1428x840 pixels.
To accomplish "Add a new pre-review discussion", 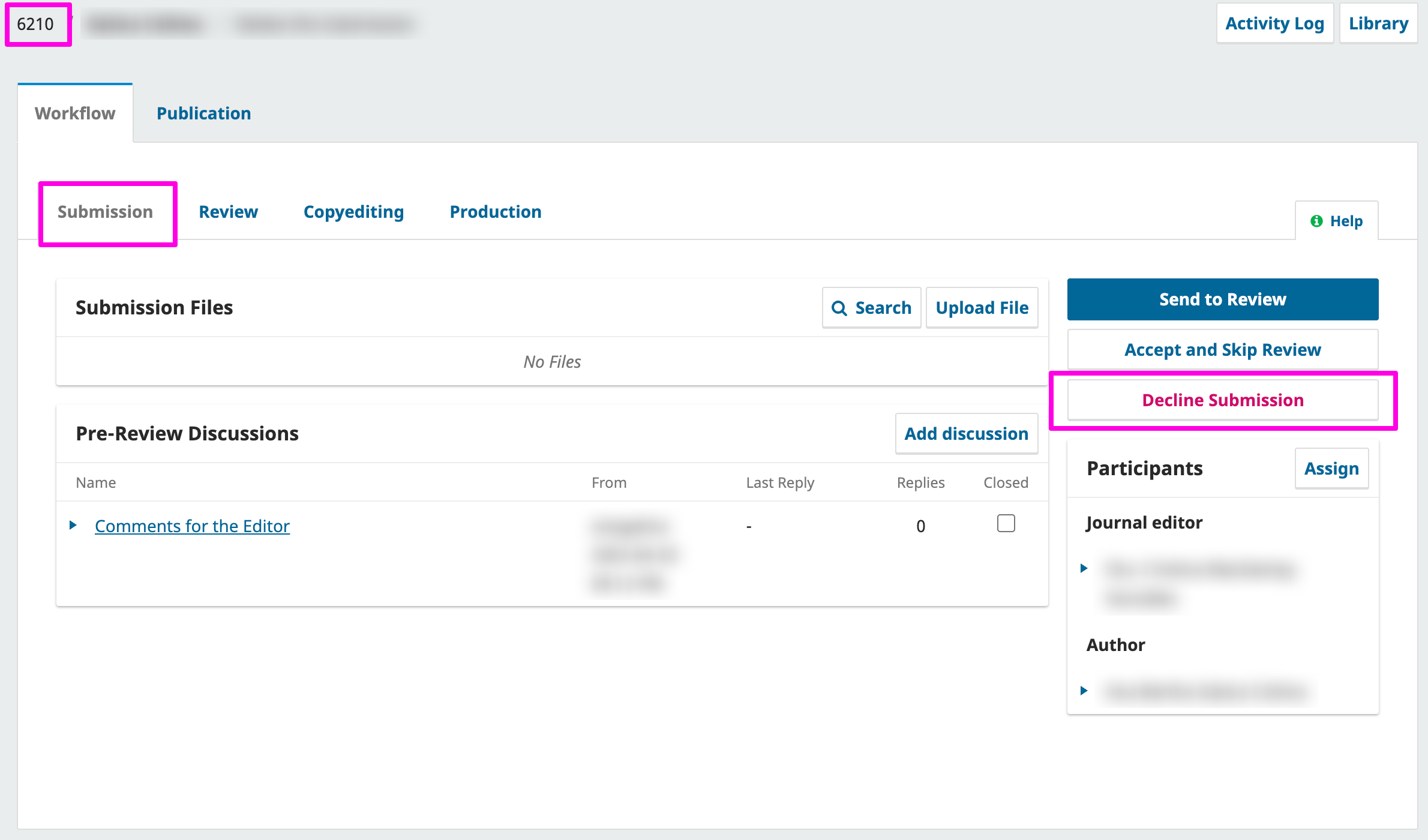I will [x=966, y=433].
